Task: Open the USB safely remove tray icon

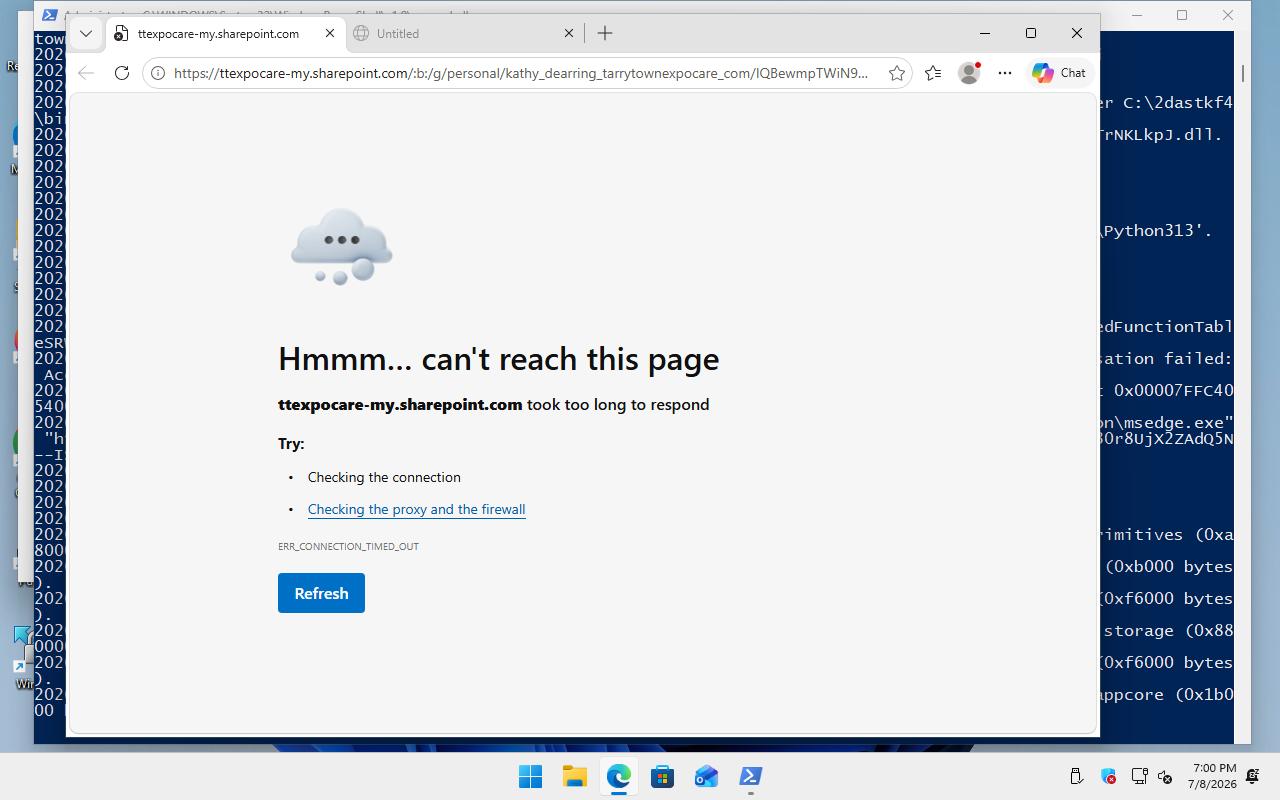Action: click(x=1077, y=776)
